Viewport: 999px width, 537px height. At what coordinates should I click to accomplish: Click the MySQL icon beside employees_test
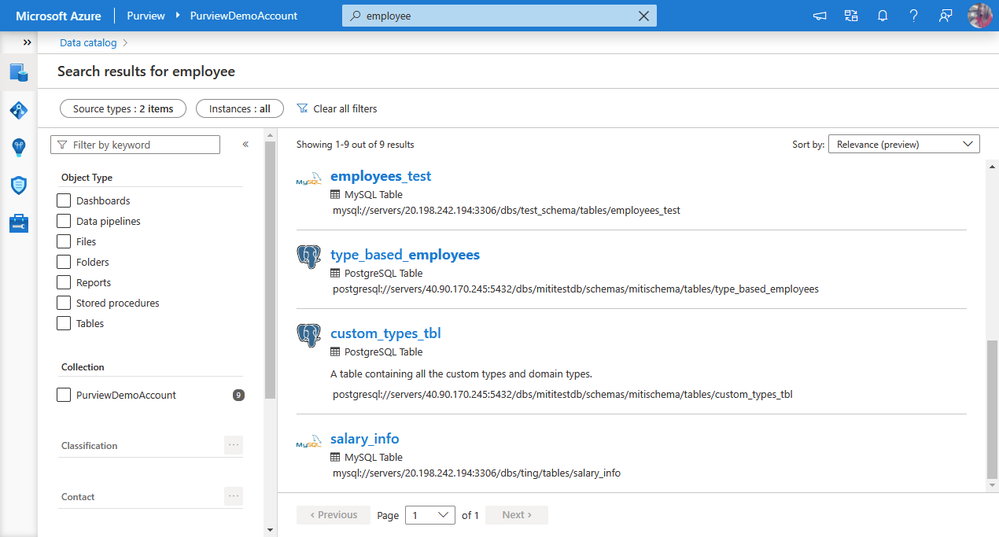(x=309, y=180)
